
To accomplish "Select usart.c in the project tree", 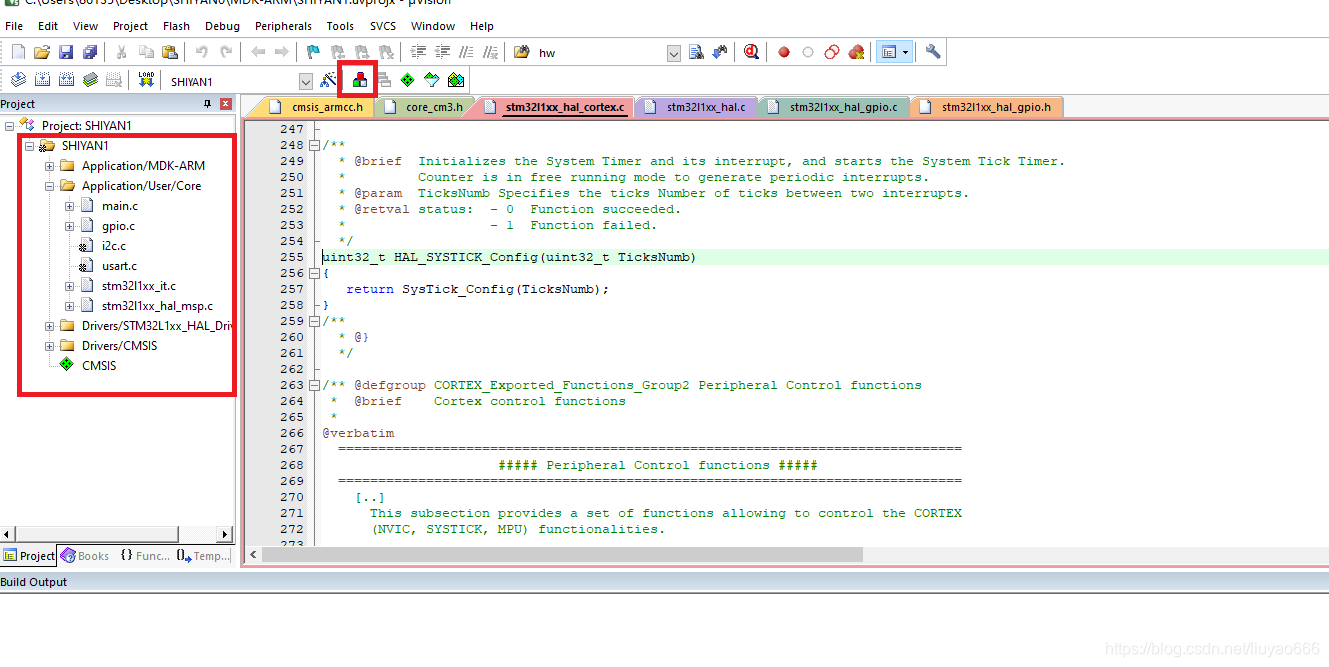I will point(119,266).
